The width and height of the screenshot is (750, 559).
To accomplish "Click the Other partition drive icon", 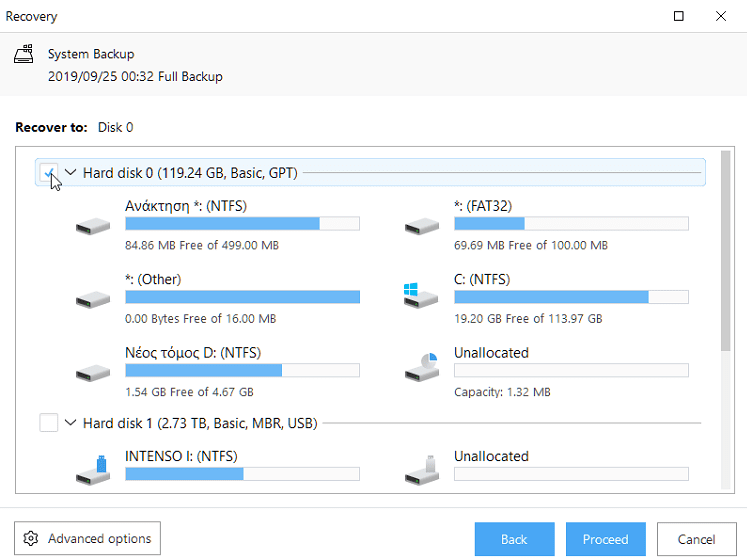I will [x=93, y=300].
